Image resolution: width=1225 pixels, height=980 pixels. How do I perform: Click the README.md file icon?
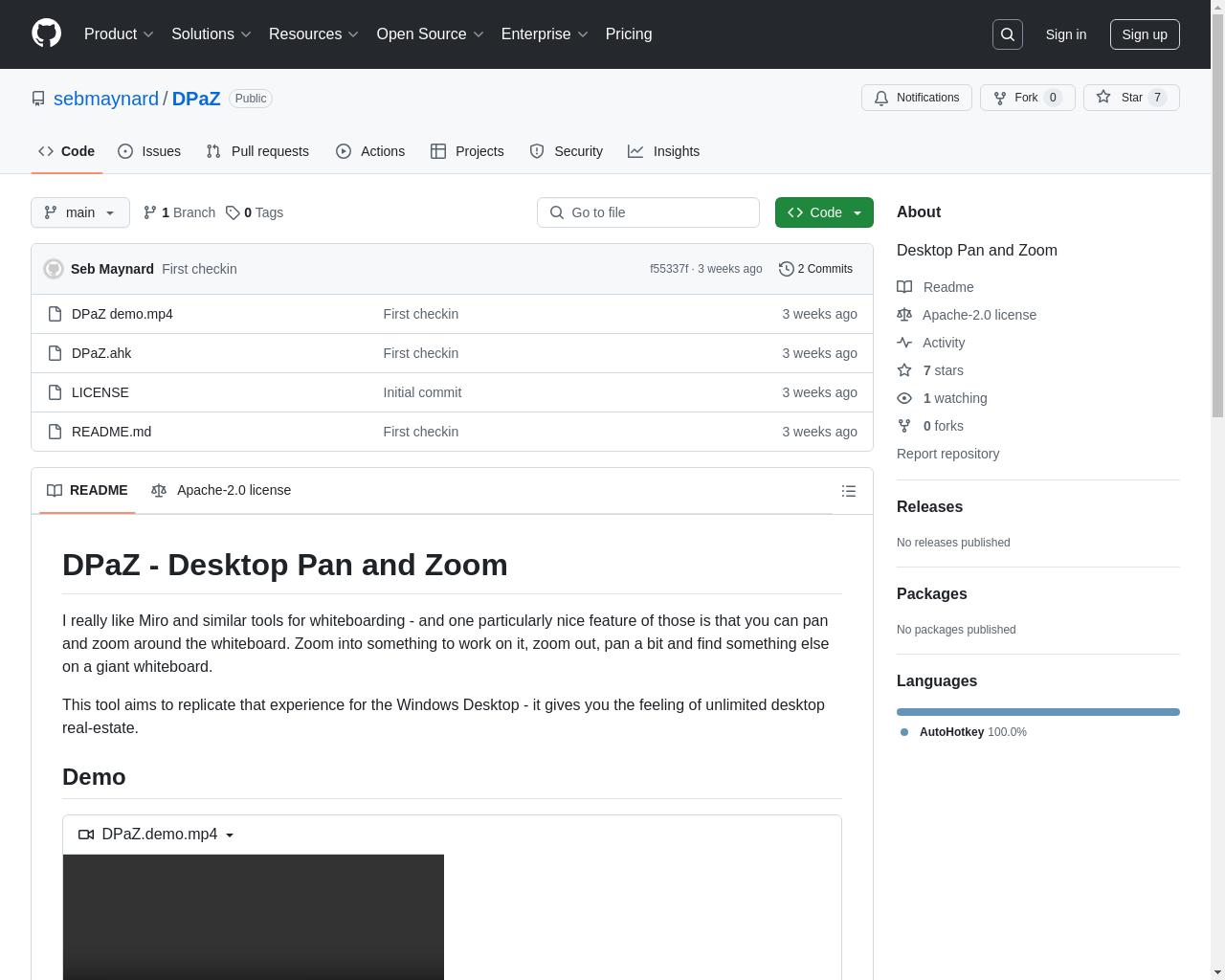[x=56, y=432]
